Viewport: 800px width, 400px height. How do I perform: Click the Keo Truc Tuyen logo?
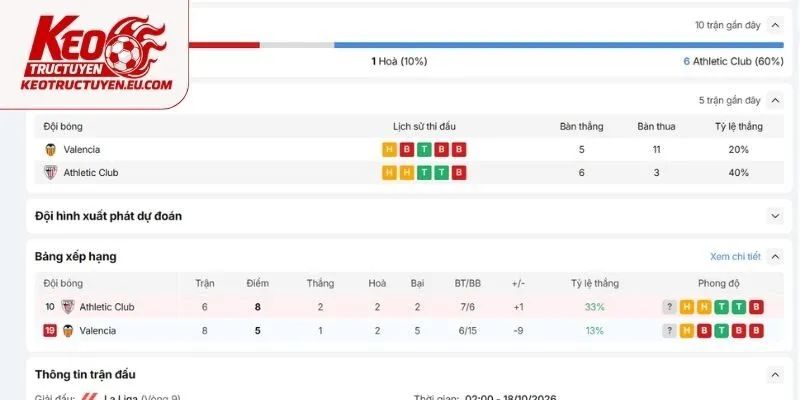[x=95, y=54]
